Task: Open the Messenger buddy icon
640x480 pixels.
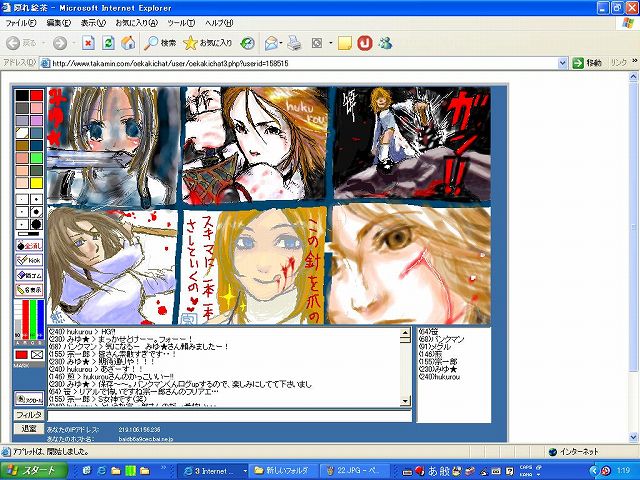Action: (385, 43)
